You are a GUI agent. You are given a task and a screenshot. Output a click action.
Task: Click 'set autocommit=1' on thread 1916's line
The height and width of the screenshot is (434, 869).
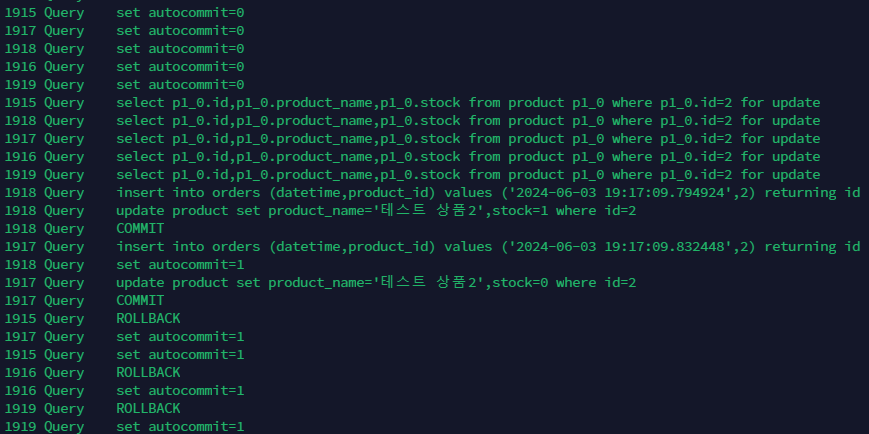click(x=180, y=391)
